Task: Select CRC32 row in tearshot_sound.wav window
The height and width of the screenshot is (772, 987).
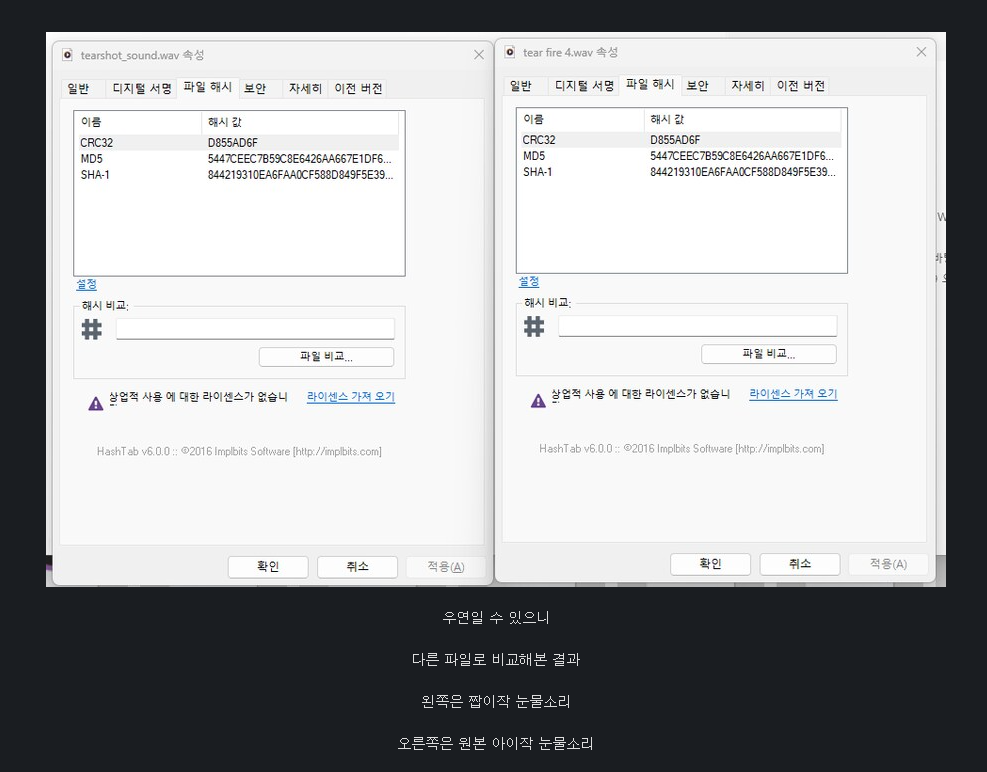Action: 237,143
